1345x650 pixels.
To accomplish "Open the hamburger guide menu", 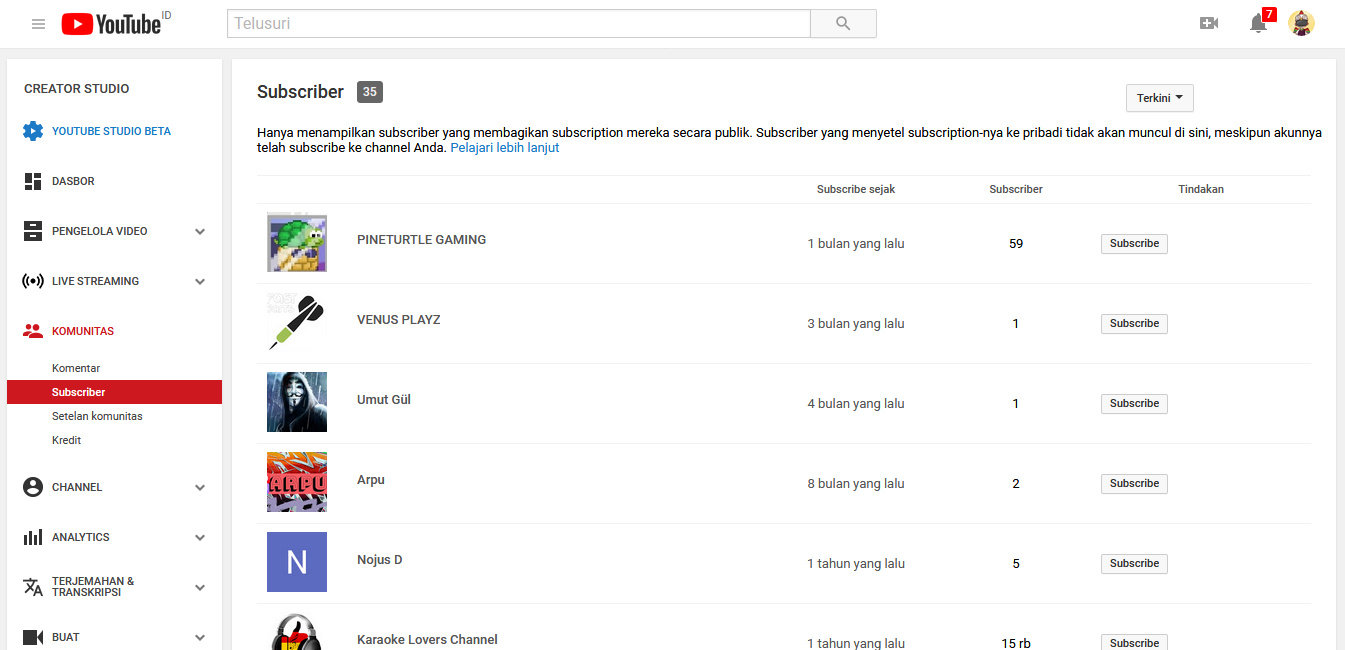I will [38, 24].
